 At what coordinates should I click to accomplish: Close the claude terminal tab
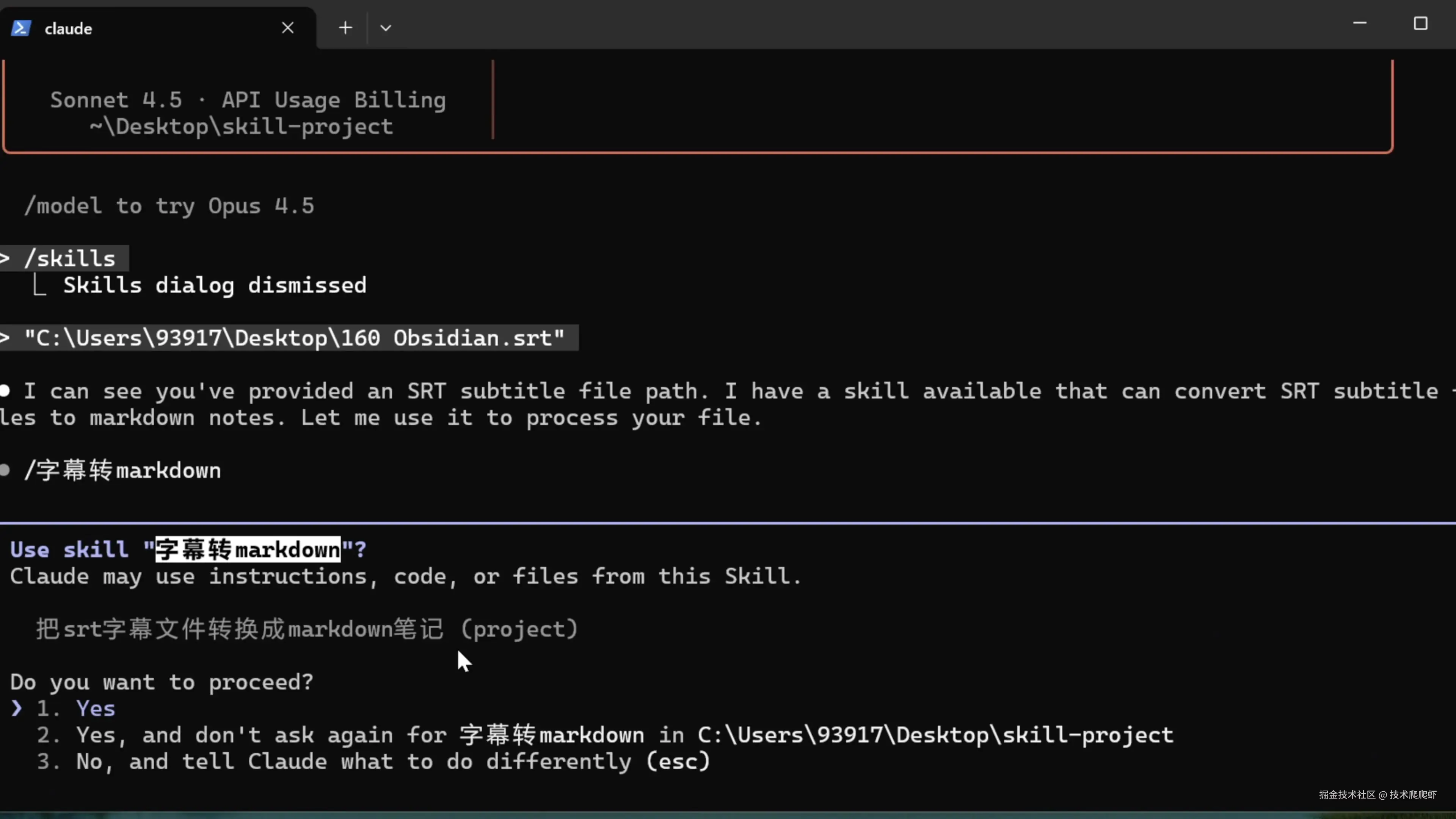[x=288, y=28]
